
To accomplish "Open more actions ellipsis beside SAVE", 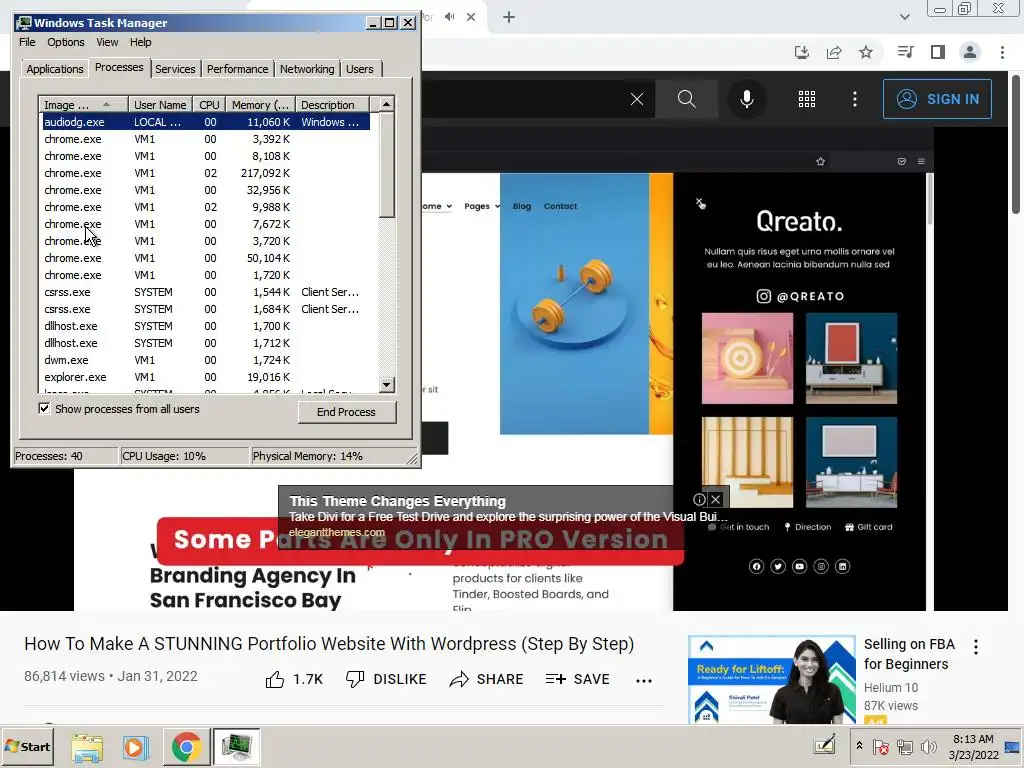I will click(644, 680).
